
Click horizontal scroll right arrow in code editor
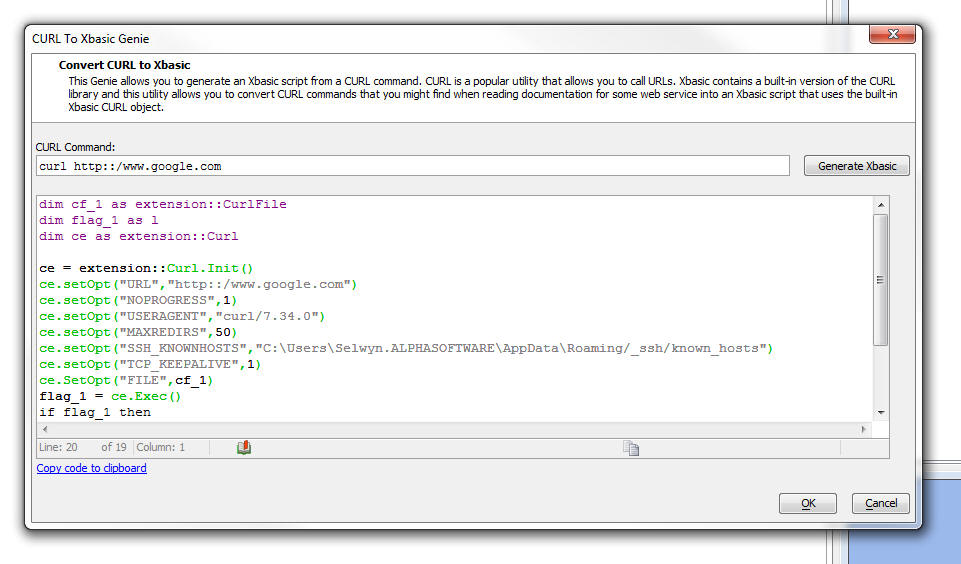coord(864,429)
